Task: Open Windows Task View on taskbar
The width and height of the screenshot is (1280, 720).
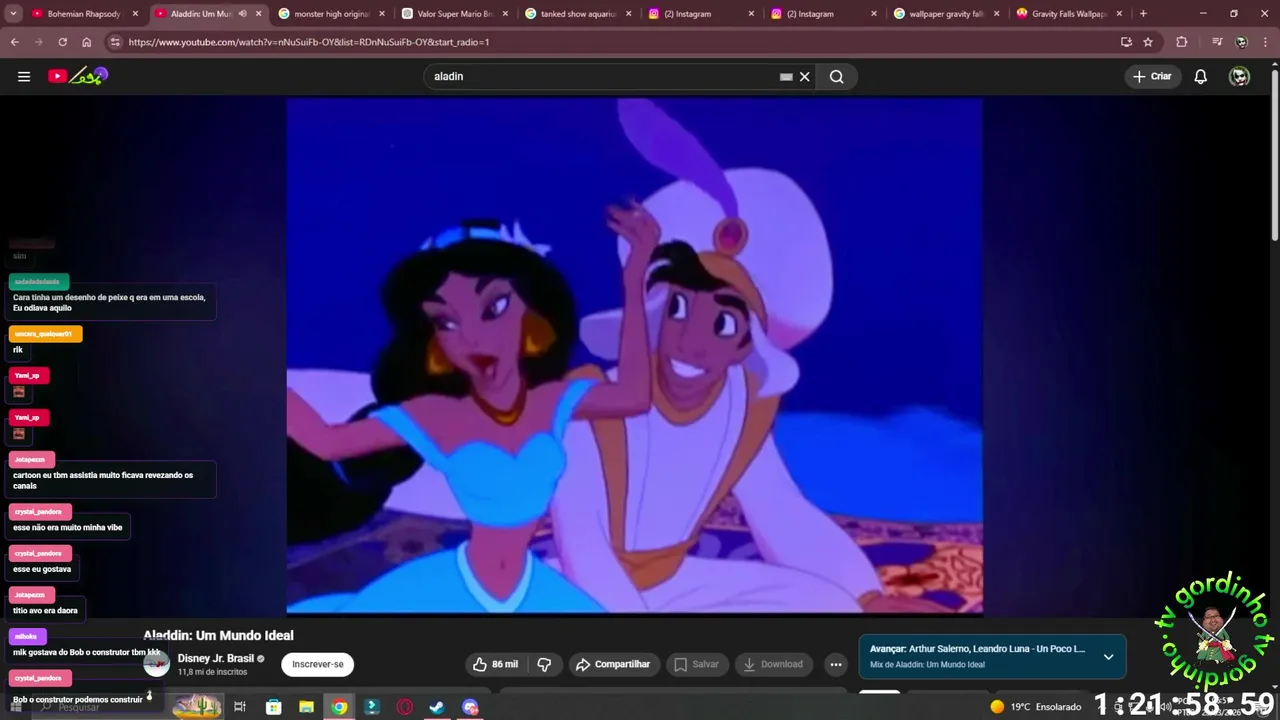Action: click(240, 707)
